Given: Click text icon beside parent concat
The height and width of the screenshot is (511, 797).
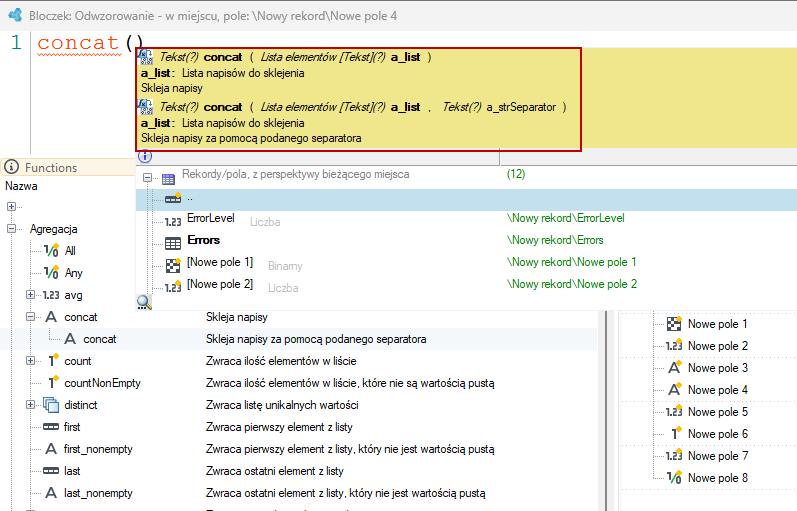Looking at the screenshot, I should pos(51,317).
